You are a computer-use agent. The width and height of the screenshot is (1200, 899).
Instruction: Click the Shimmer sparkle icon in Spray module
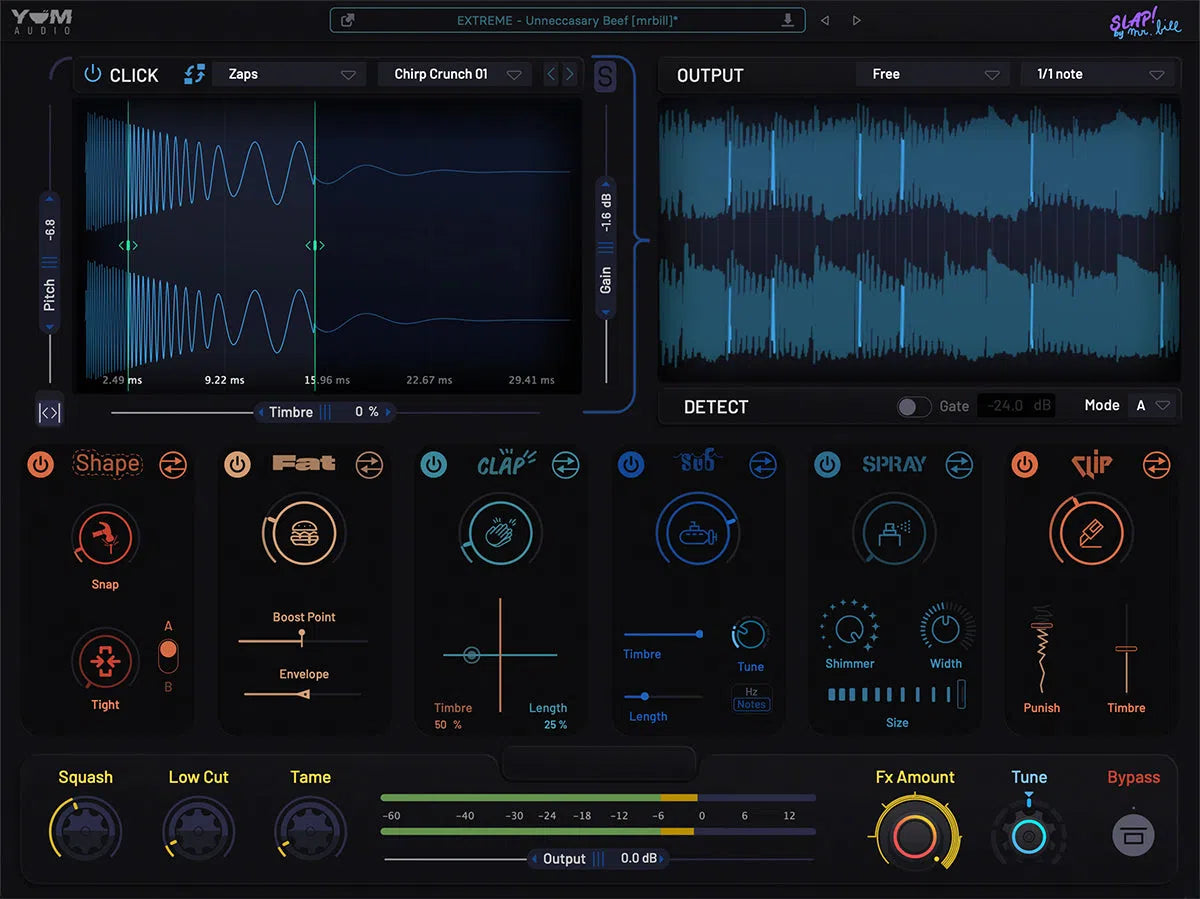(848, 630)
